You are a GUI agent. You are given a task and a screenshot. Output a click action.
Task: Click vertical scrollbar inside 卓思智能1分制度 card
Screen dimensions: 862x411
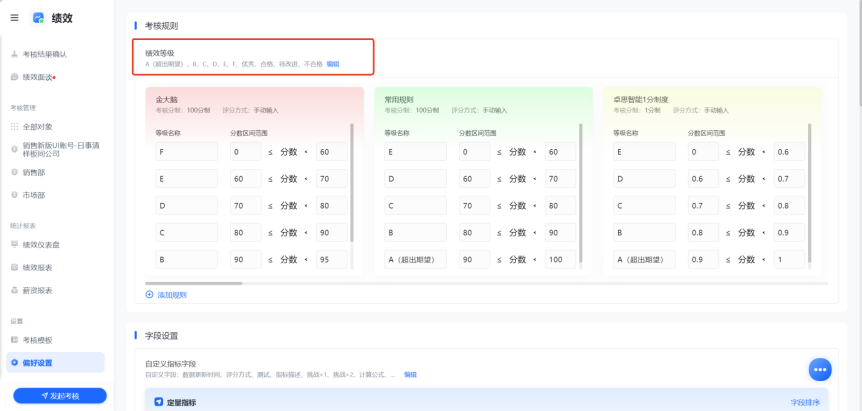click(x=809, y=193)
